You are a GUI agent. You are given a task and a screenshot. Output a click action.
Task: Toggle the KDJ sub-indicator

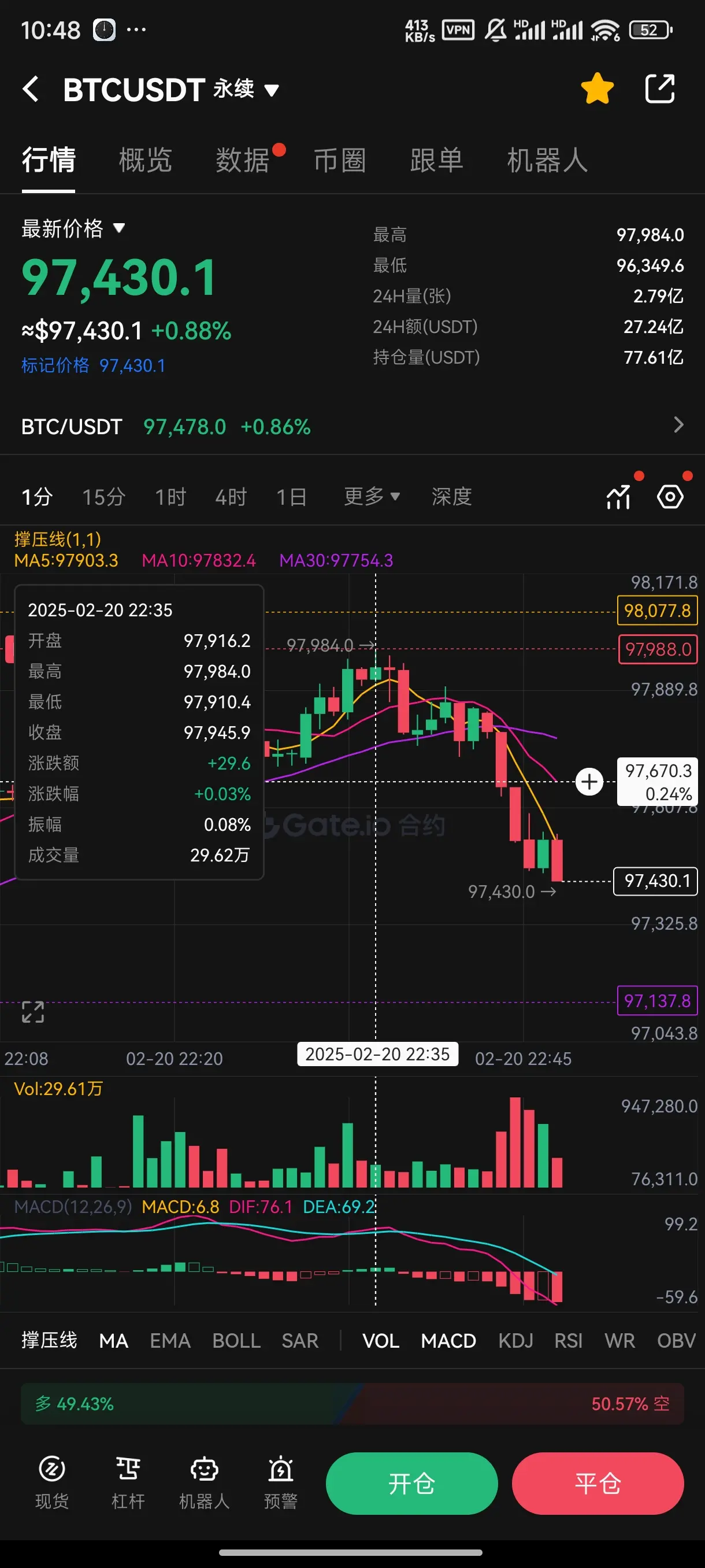pos(516,1340)
